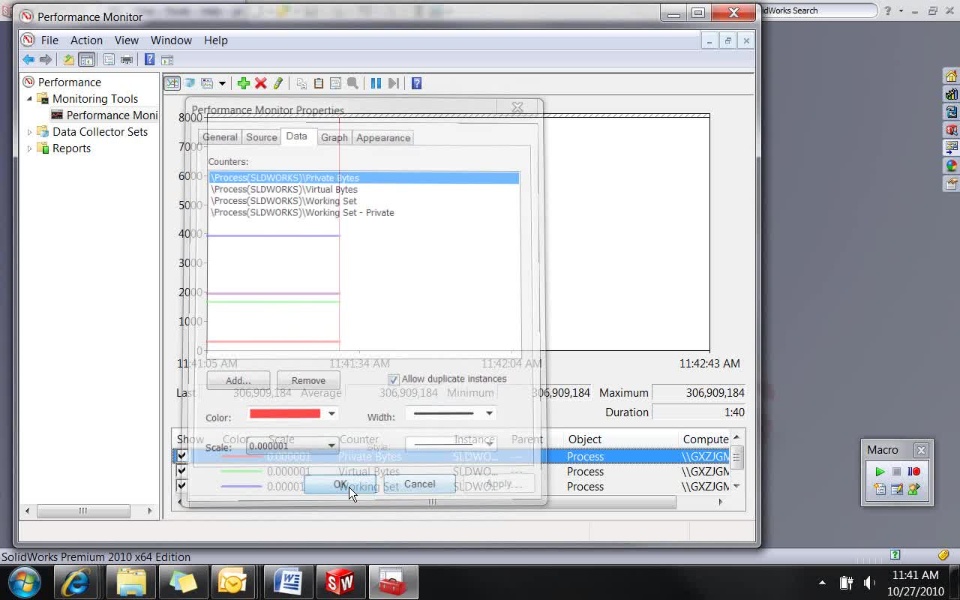Switch to the Appearance tab
Screen dimensions: 960x600
click(x=383, y=137)
